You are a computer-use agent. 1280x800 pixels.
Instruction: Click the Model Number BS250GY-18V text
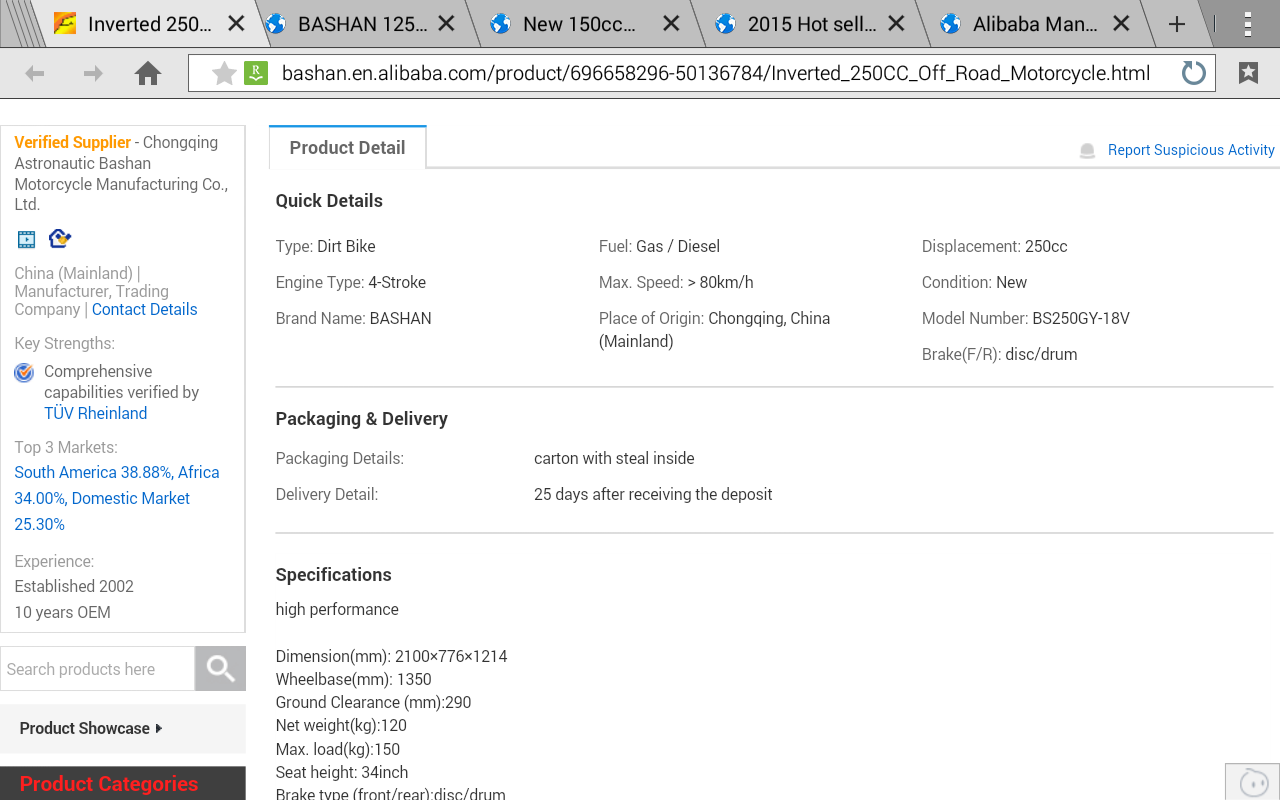1026,318
